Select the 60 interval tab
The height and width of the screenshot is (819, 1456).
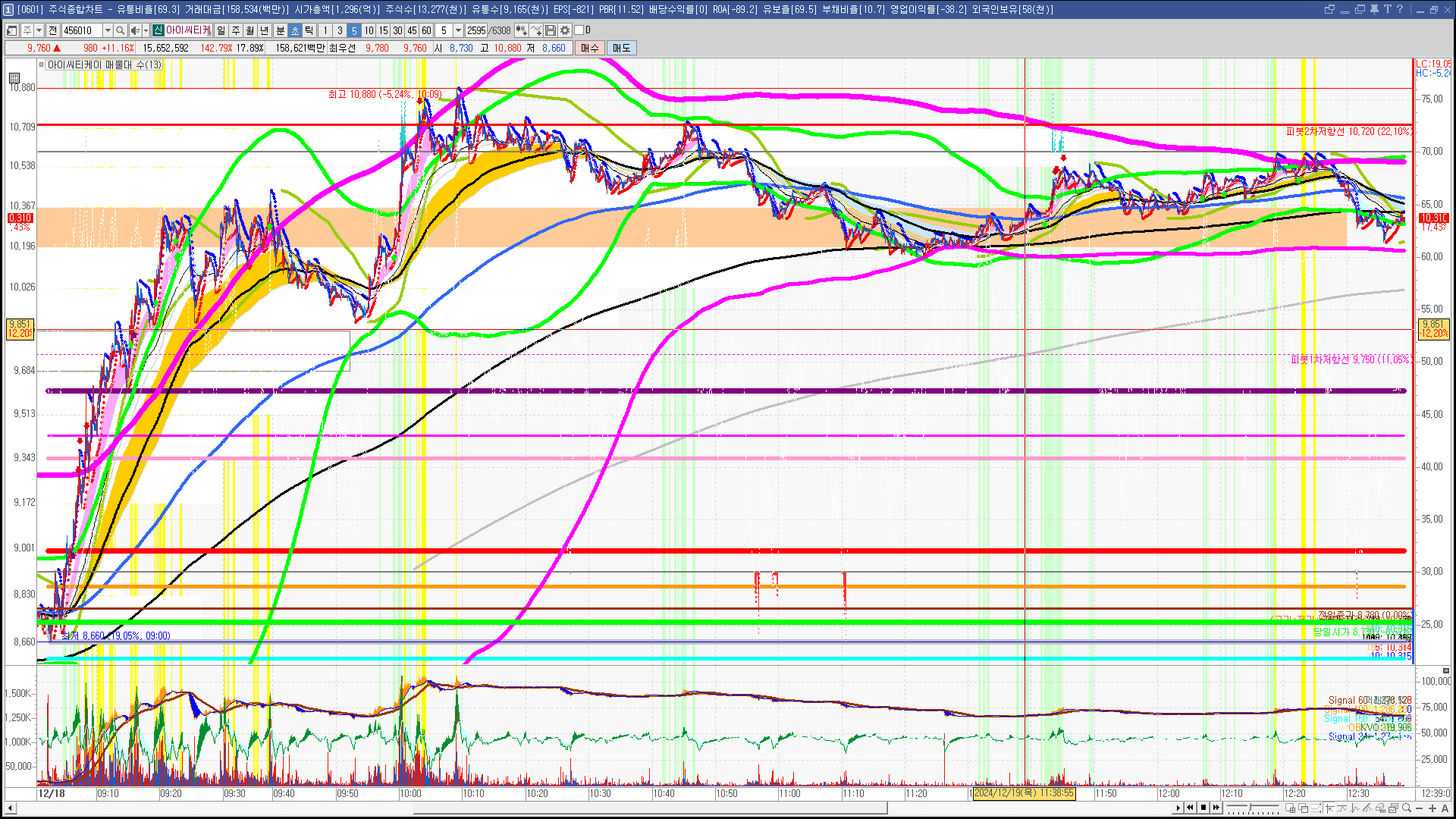[x=426, y=30]
